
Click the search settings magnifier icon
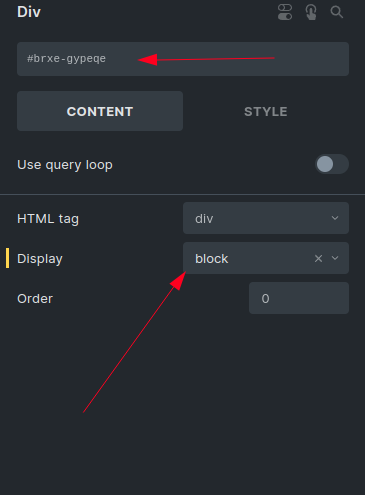click(x=337, y=12)
